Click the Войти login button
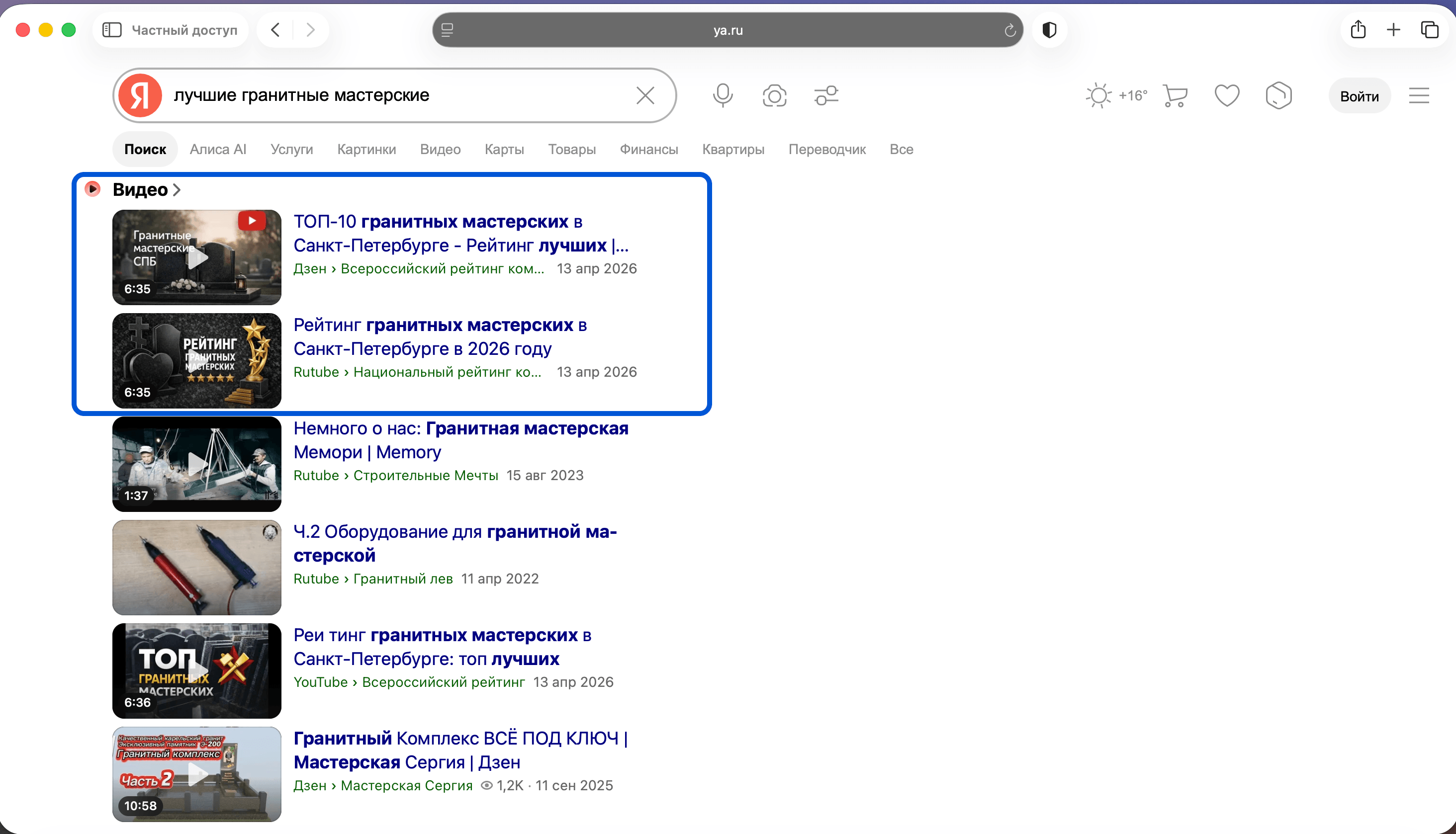1456x834 pixels. 1359,95
